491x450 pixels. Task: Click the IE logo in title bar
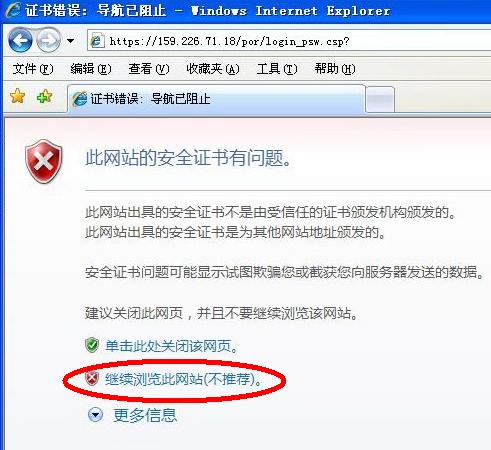coord(12,10)
